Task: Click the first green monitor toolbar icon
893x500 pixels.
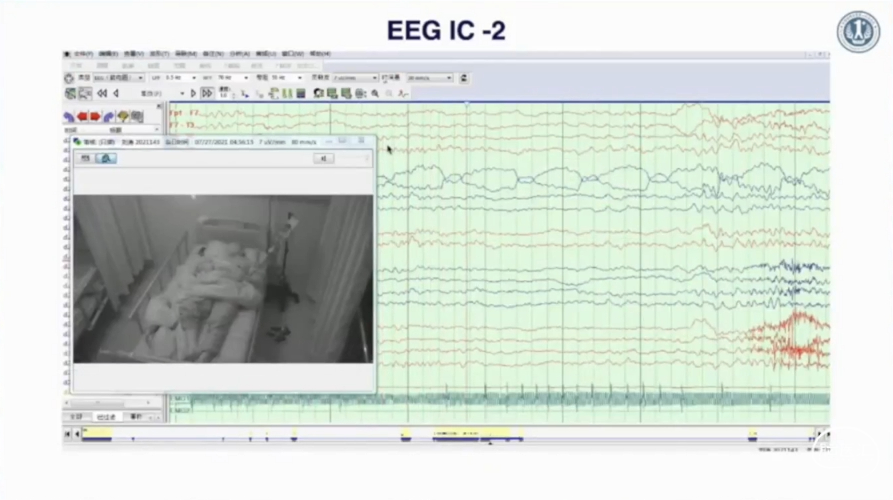Action: (x=333, y=93)
